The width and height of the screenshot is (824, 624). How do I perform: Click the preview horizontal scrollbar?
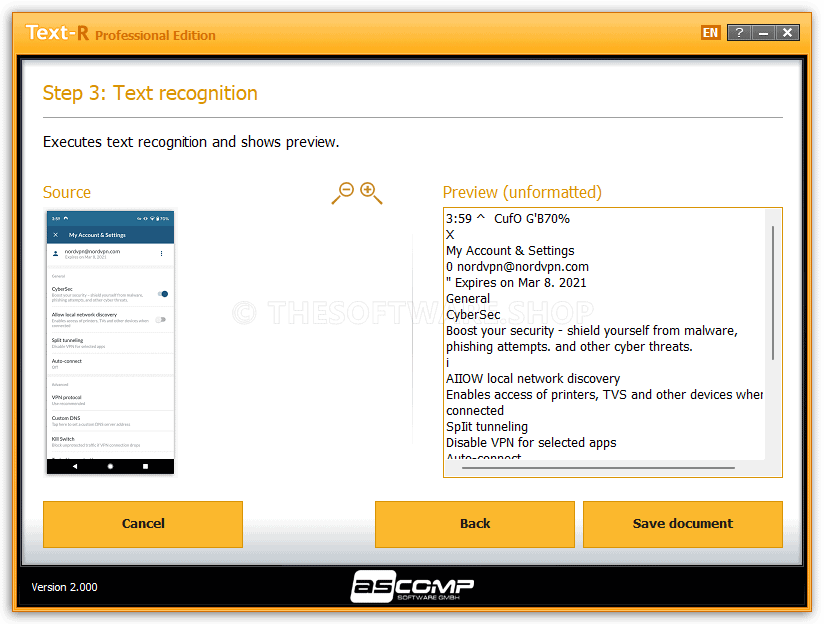(x=598, y=467)
